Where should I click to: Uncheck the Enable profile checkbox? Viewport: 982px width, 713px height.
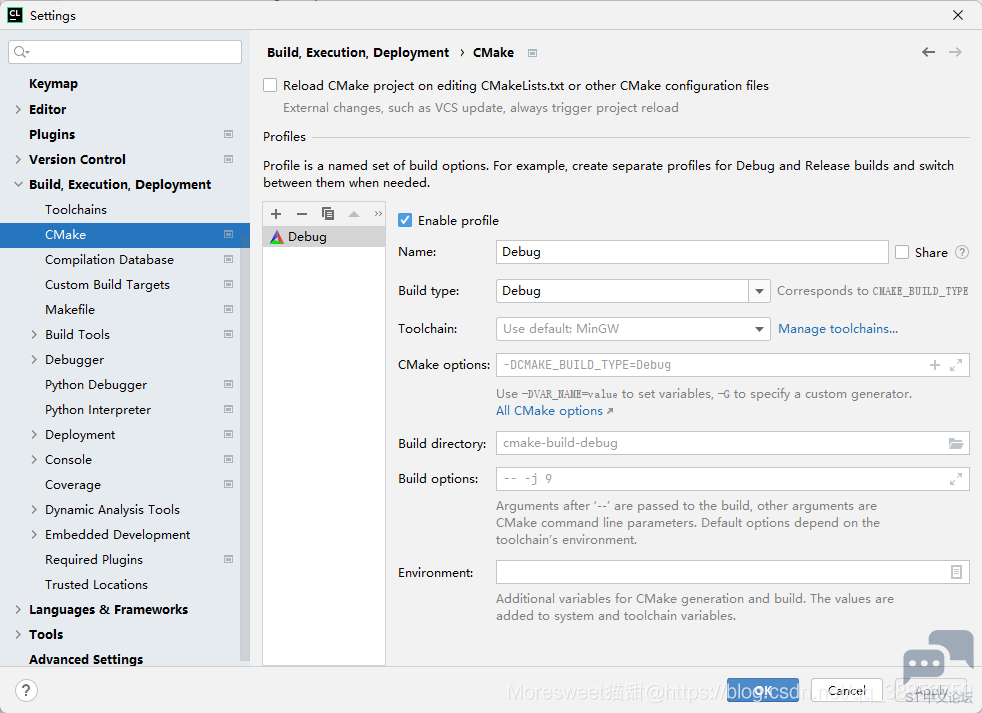405,220
